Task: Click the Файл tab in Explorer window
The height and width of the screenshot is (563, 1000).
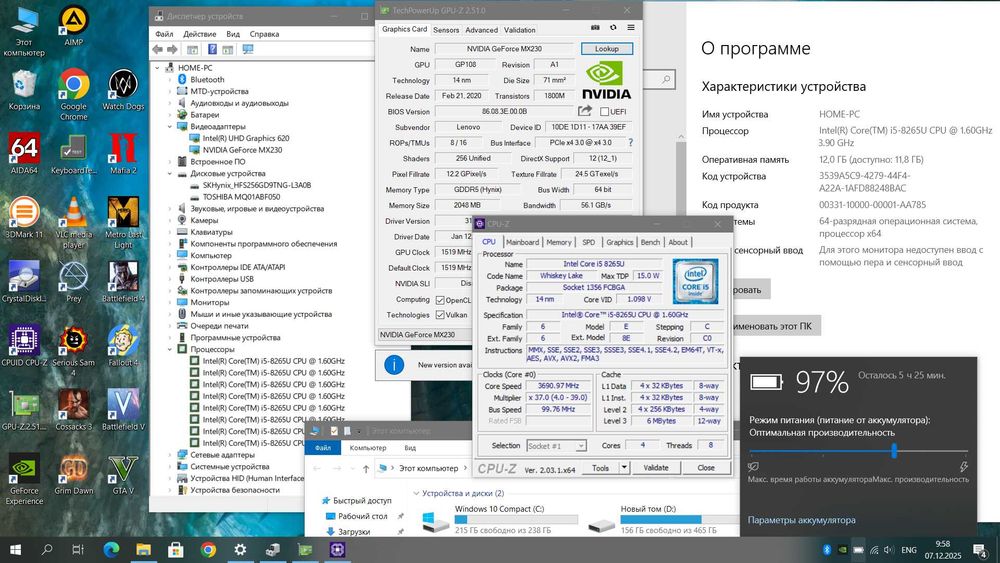Action: click(323, 448)
